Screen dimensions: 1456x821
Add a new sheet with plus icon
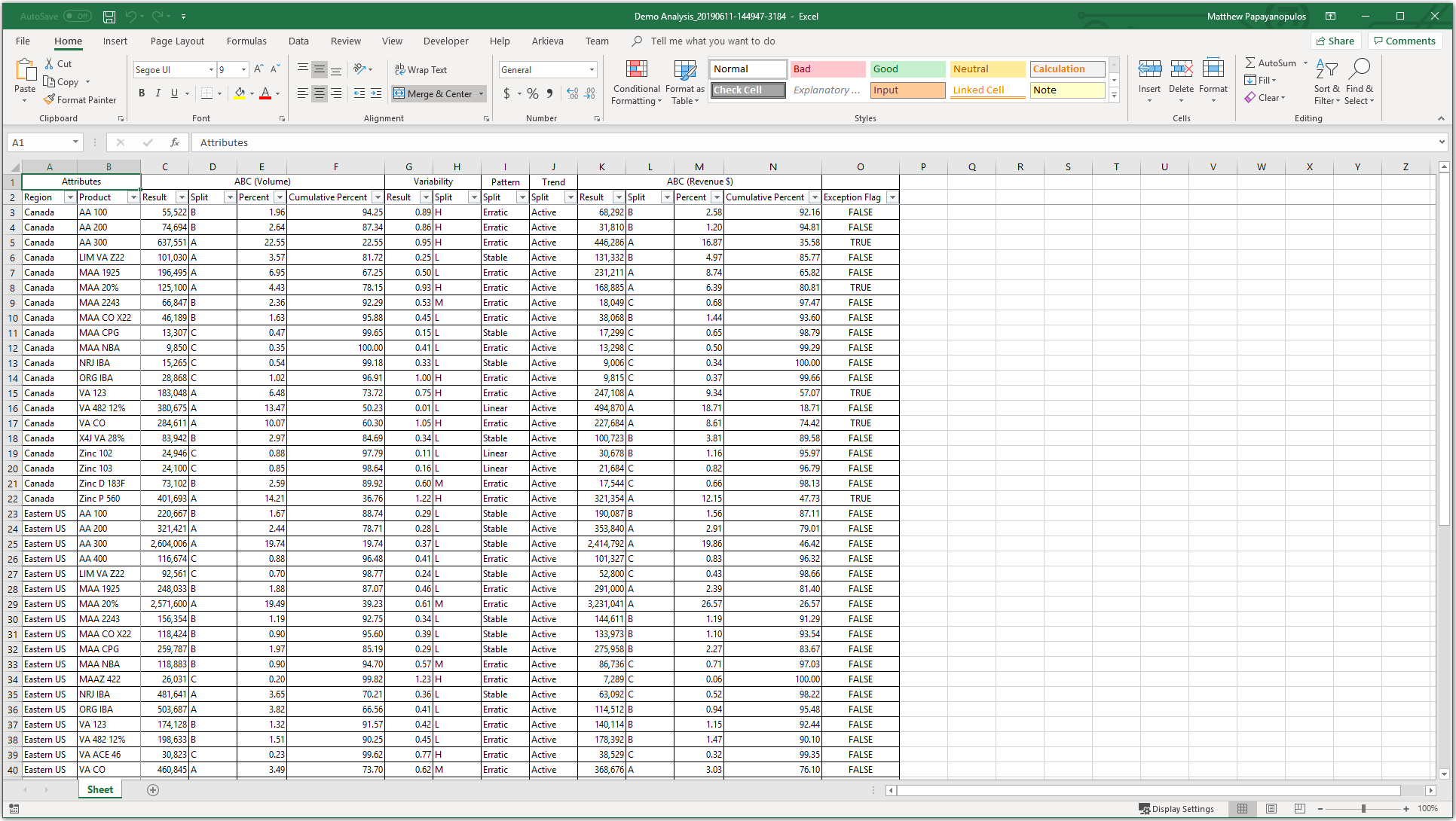pos(153,790)
